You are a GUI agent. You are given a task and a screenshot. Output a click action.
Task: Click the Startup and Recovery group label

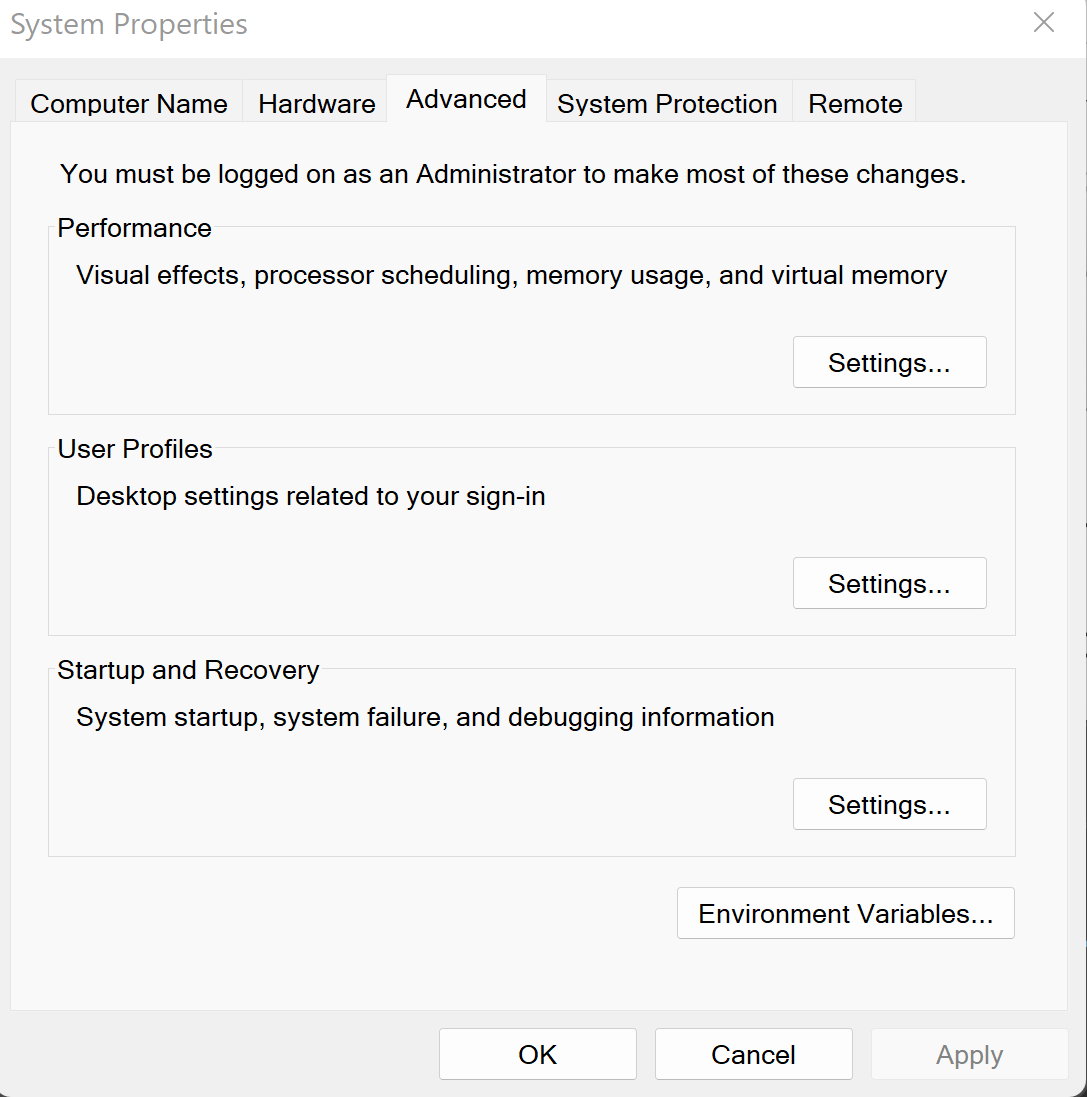[x=188, y=670]
